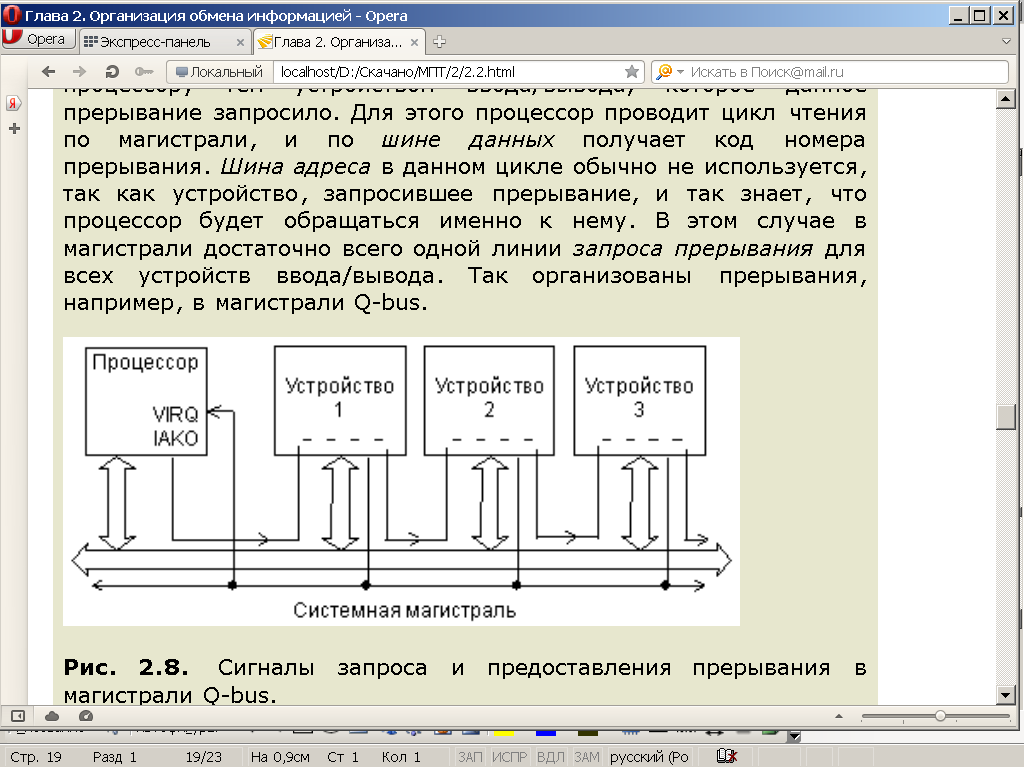The height and width of the screenshot is (768, 1024).
Task: Close the Глава 2 tab
Action: click(x=414, y=42)
